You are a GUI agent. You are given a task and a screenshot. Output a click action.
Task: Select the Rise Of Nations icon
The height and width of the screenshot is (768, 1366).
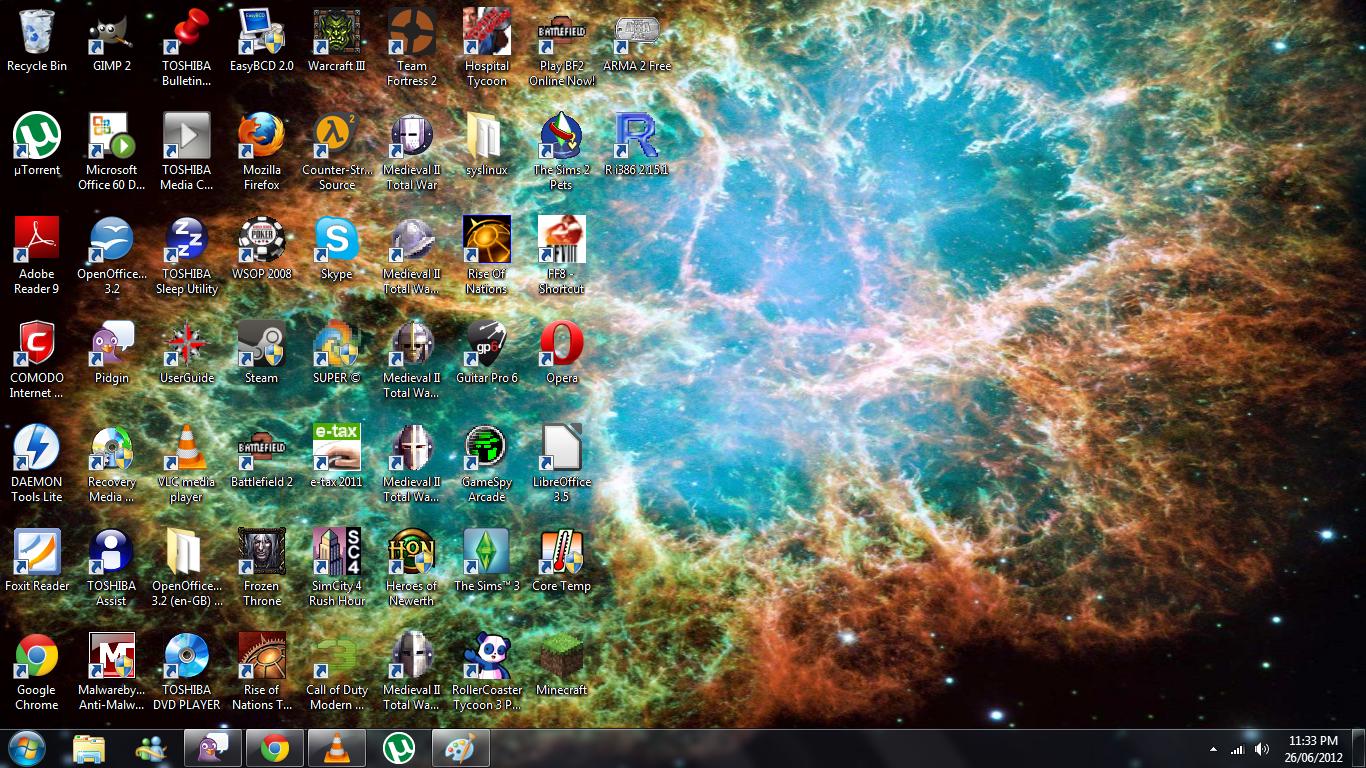[x=487, y=256]
